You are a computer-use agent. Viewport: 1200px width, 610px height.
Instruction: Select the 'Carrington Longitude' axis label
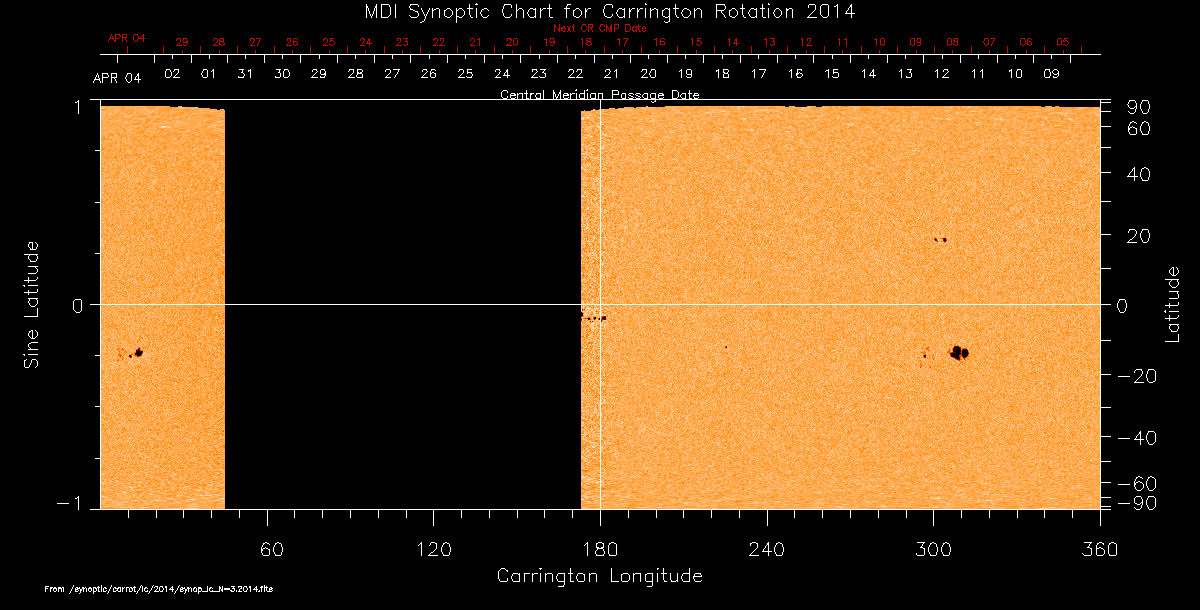pos(599,576)
